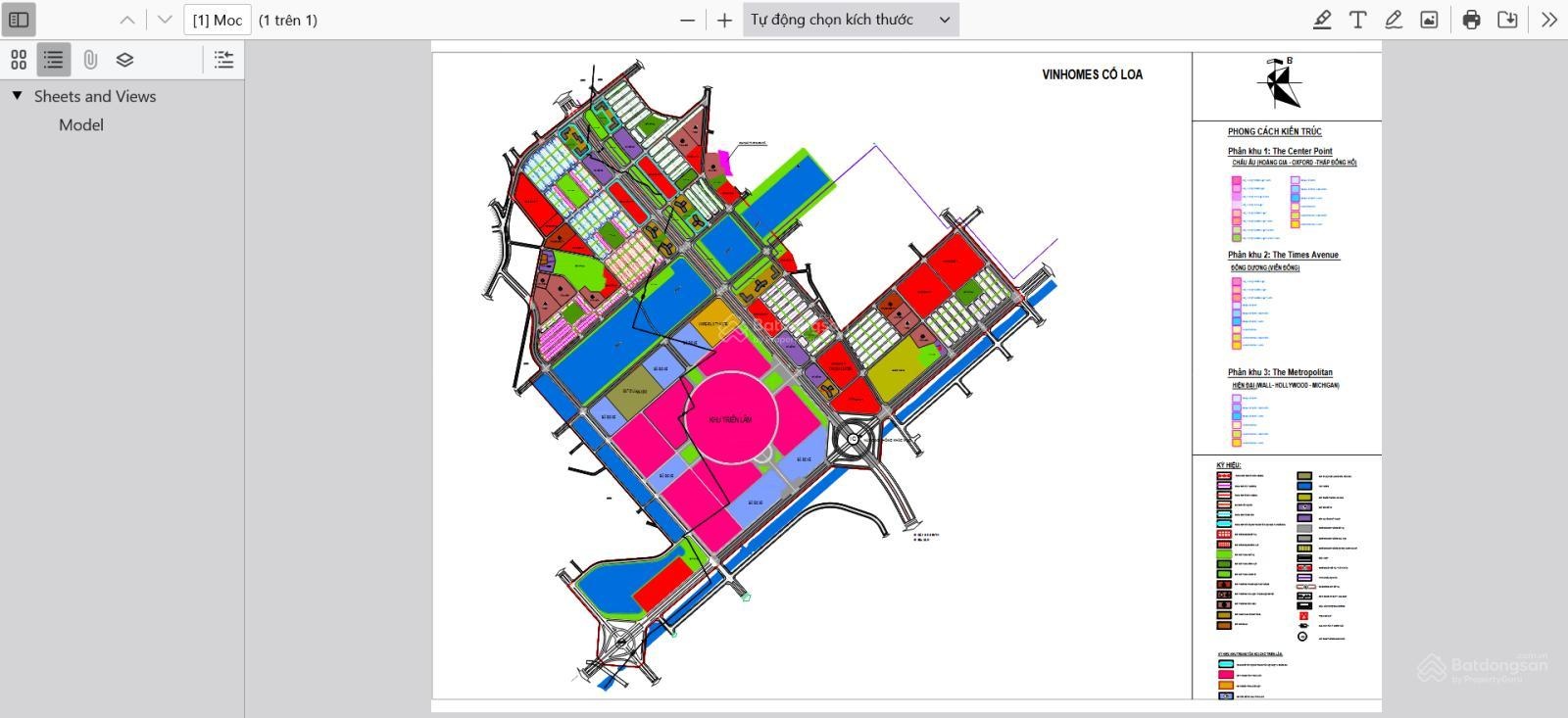
Task: Zoom in with the plus button
Action: click(724, 20)
